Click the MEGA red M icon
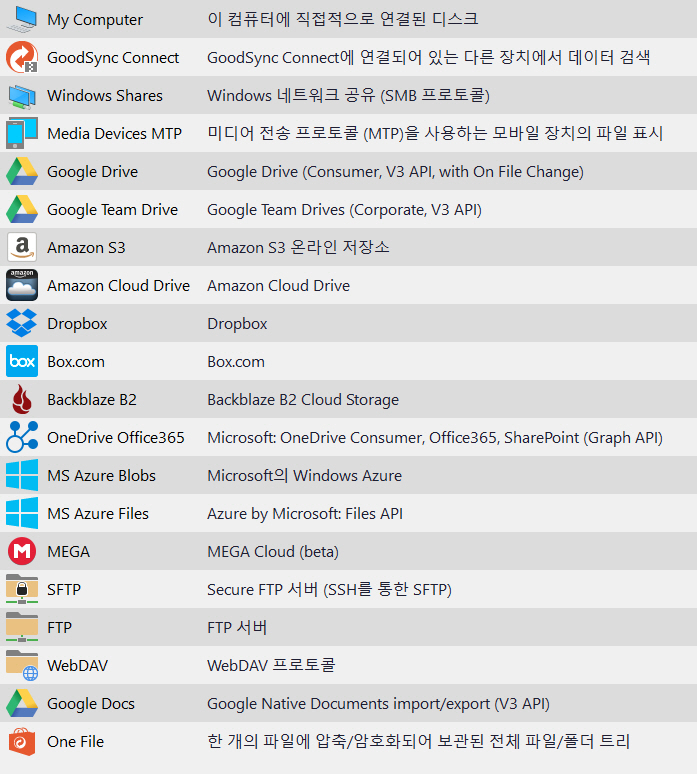Screen dimensions: 697x774 (x=22, y=551)
